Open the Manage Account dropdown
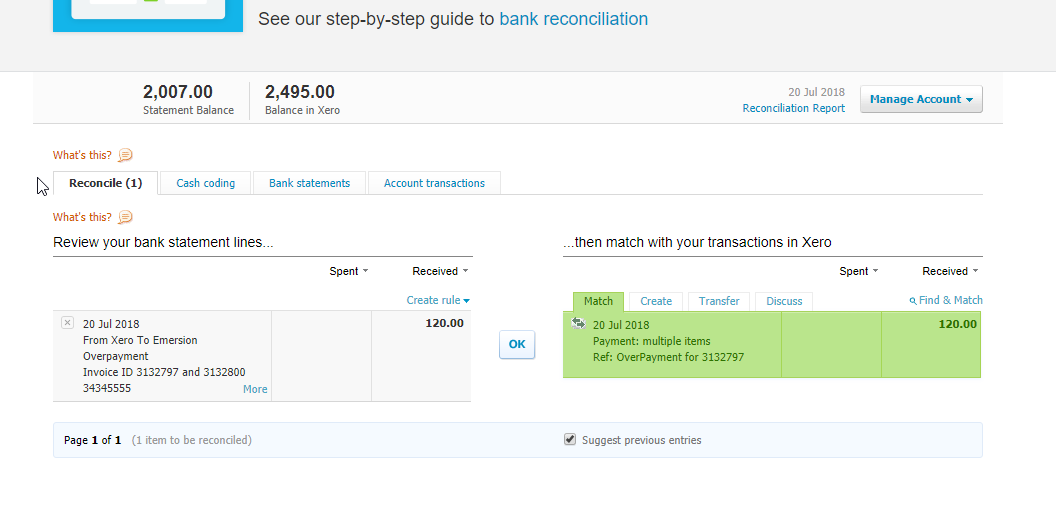Screen dimensions: 1056x515 tap(920, 99)
